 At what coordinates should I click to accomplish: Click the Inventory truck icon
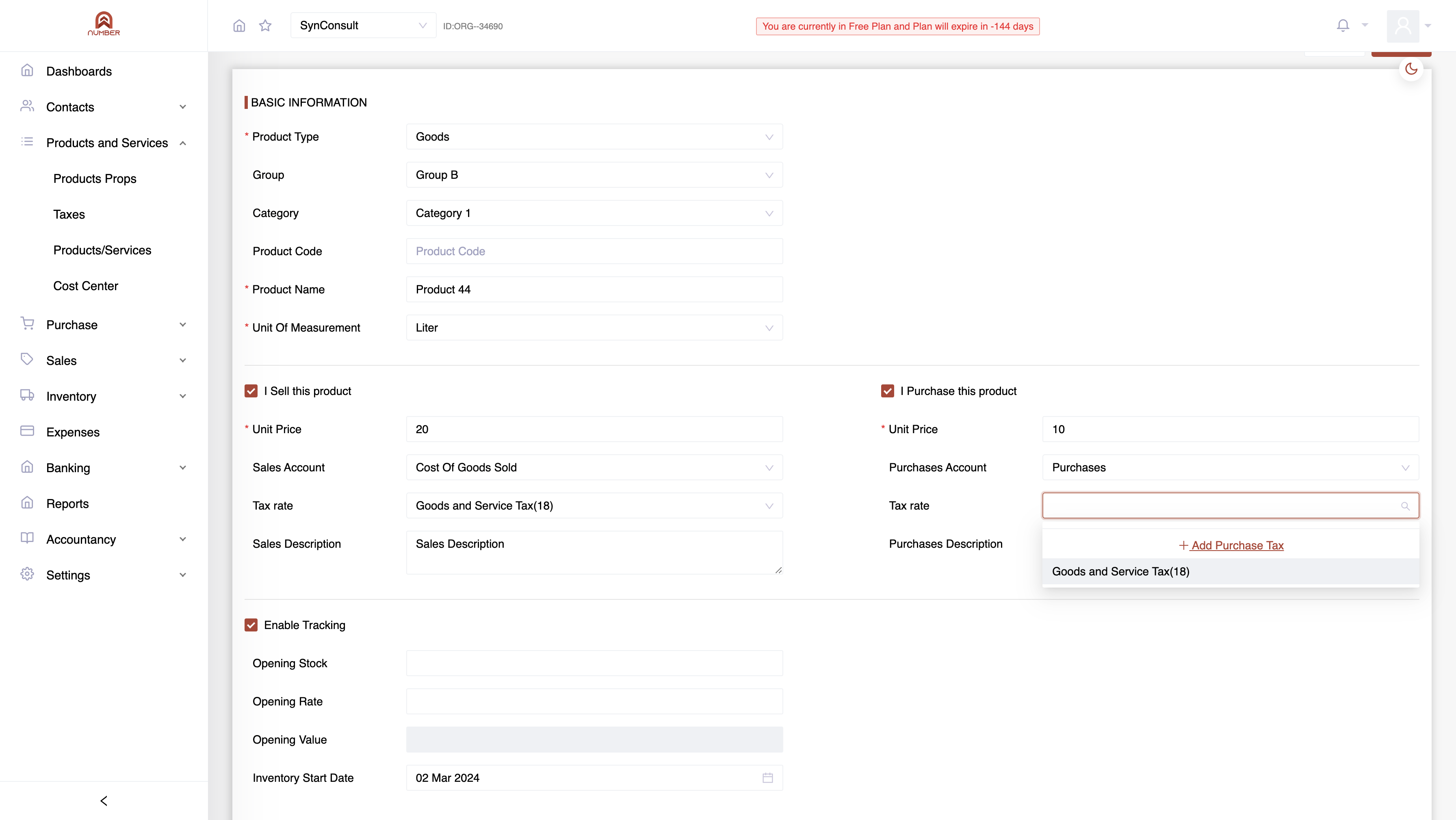[x=27, y=395]
